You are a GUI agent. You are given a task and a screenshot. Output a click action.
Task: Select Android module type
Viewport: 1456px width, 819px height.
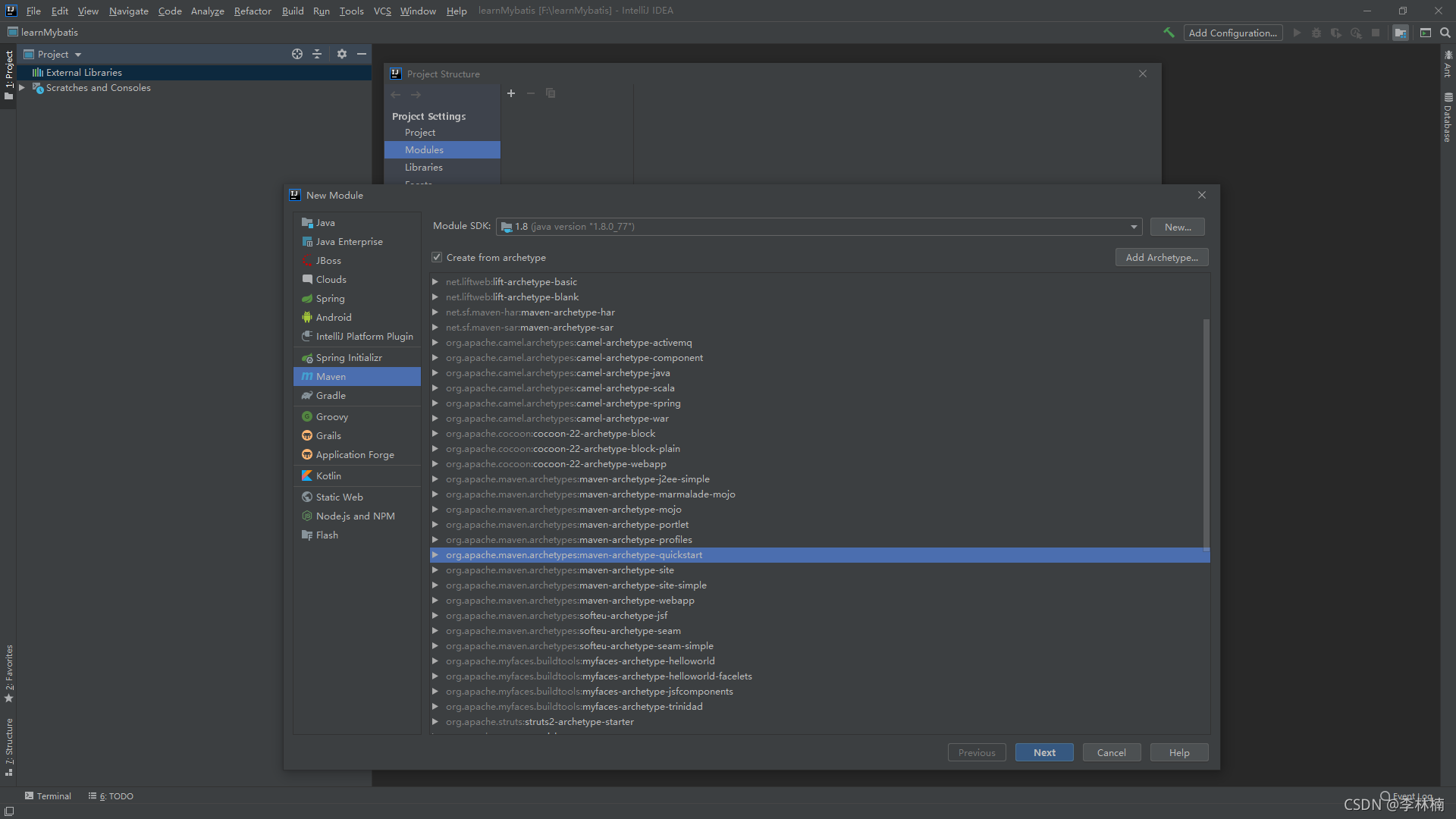click(357, 317)
